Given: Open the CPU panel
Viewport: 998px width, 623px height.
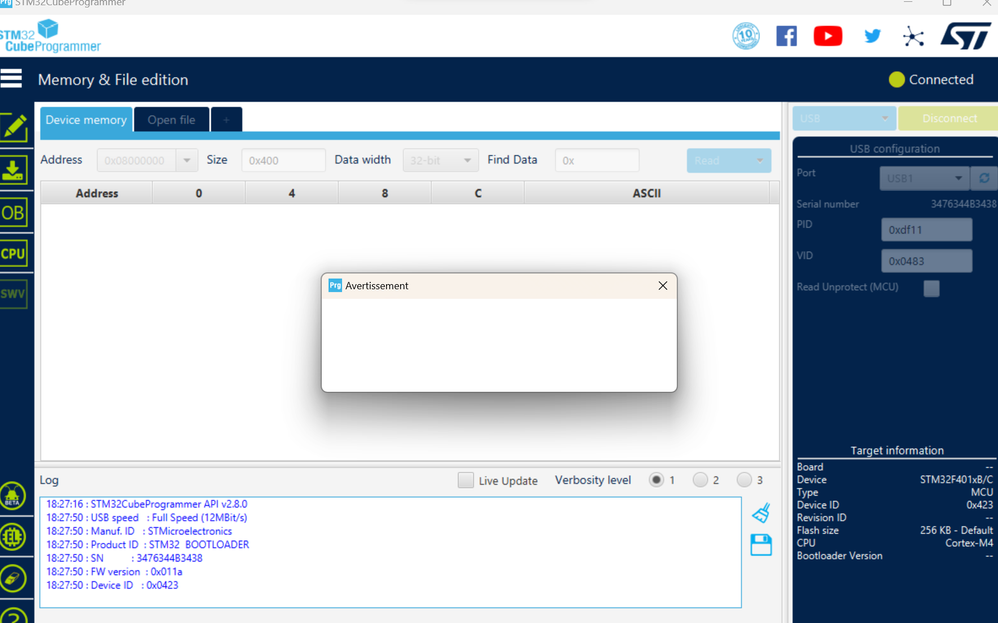Looking at the screenshot, I should [x=14, y=254].
